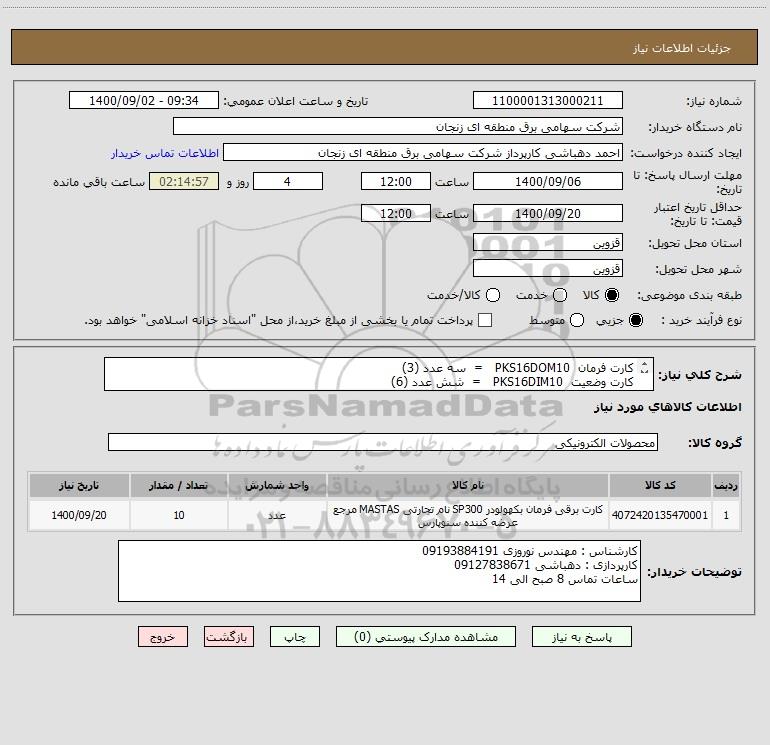Click the goods group field 'محصولات الکترونیکی'
The height and width of the screenshot is (745, 770).
383,442
